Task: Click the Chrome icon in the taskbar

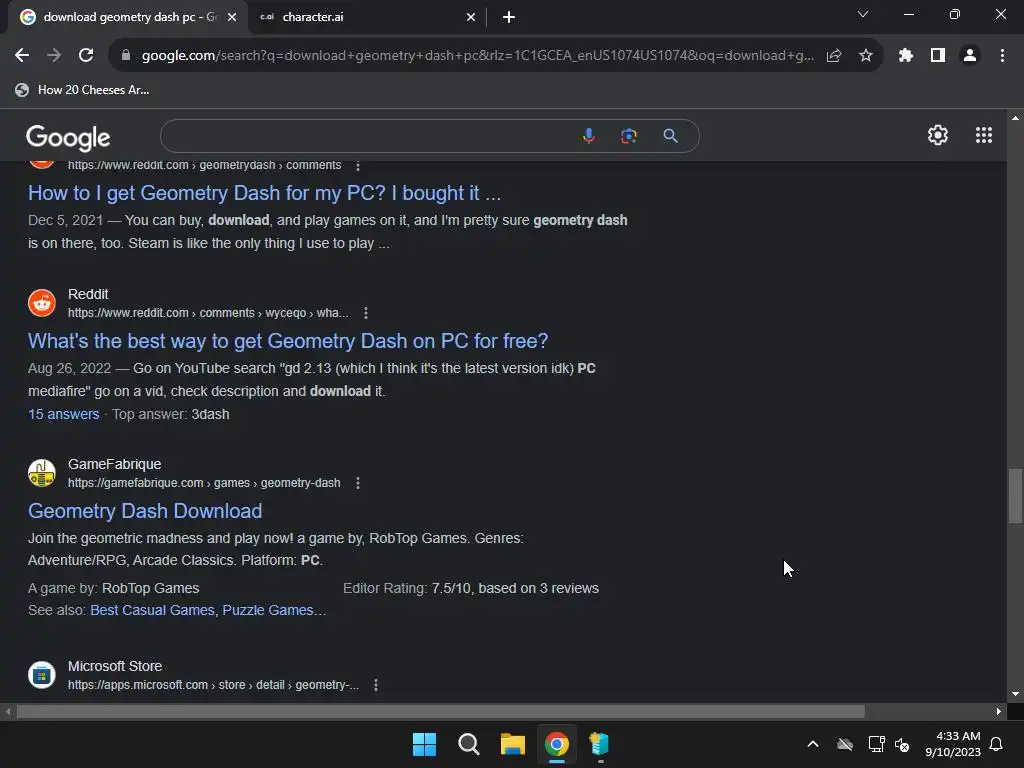Action: [x=556, y=744]
